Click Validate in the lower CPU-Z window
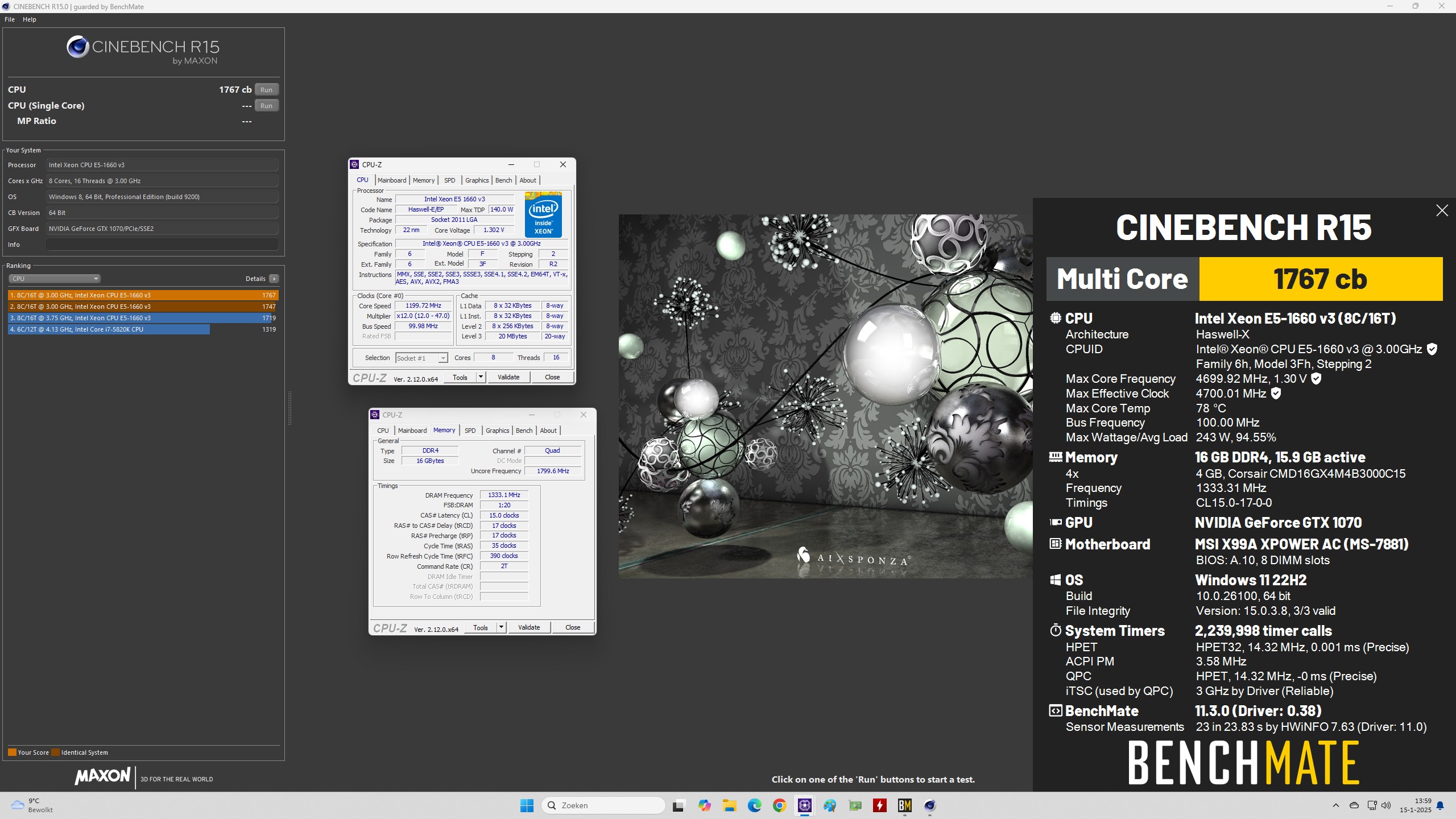Viewport: 1456px width, 819px height. (529, 627)
